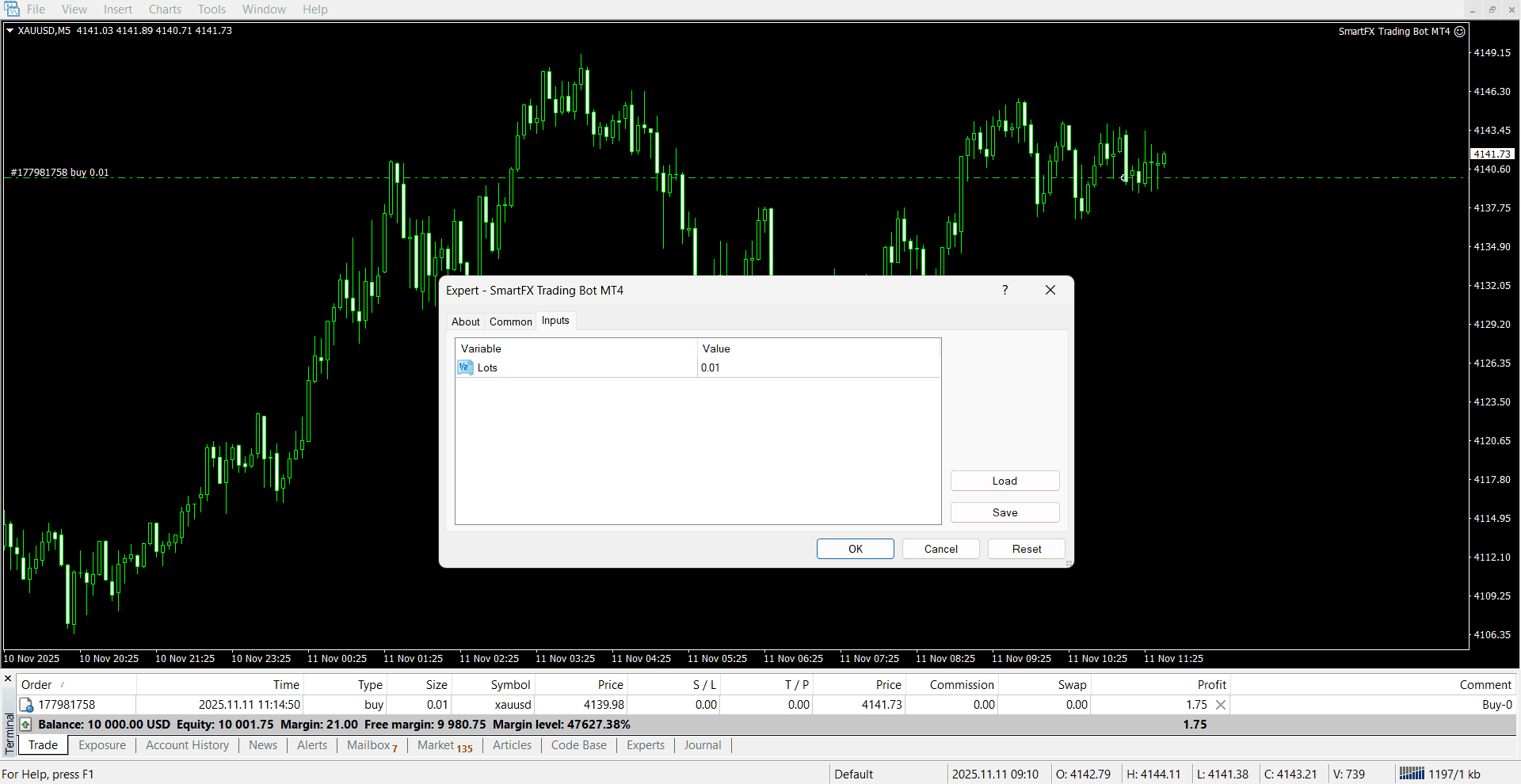
Task: Close the Terminal panel with its X
Action: click(x=8, y=679)
